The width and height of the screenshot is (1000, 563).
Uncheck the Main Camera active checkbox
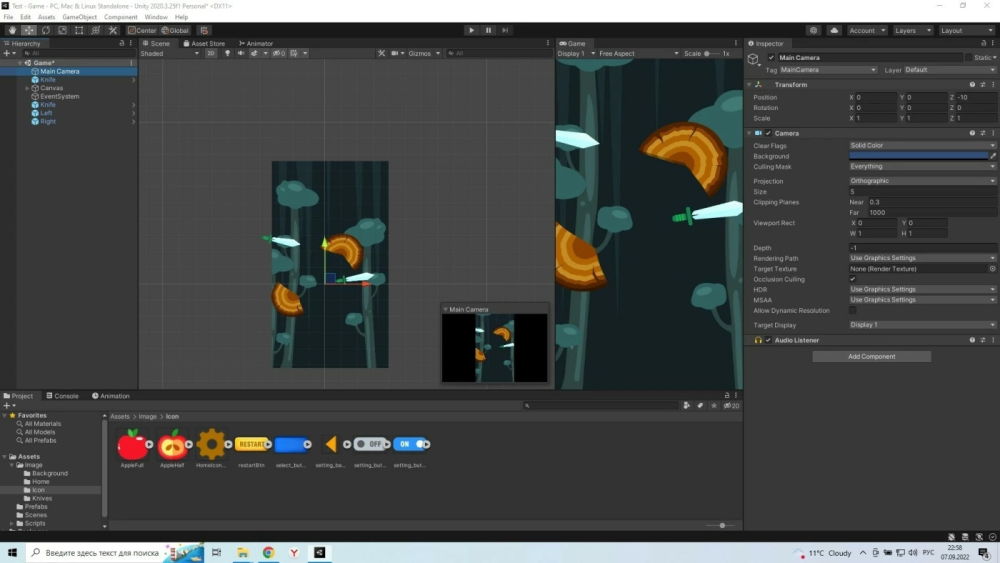771,58
